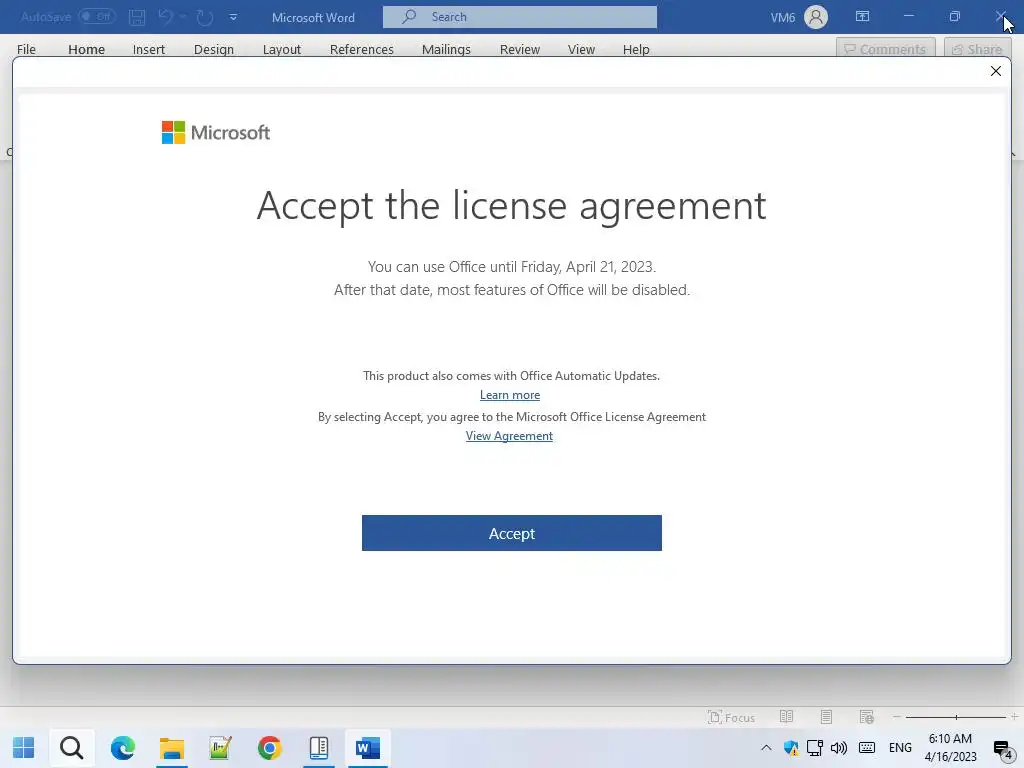The height and width of the screenshot is (768, 1024).
Task: Launch Google Chrome from taskbar
Action: (269, 748)
